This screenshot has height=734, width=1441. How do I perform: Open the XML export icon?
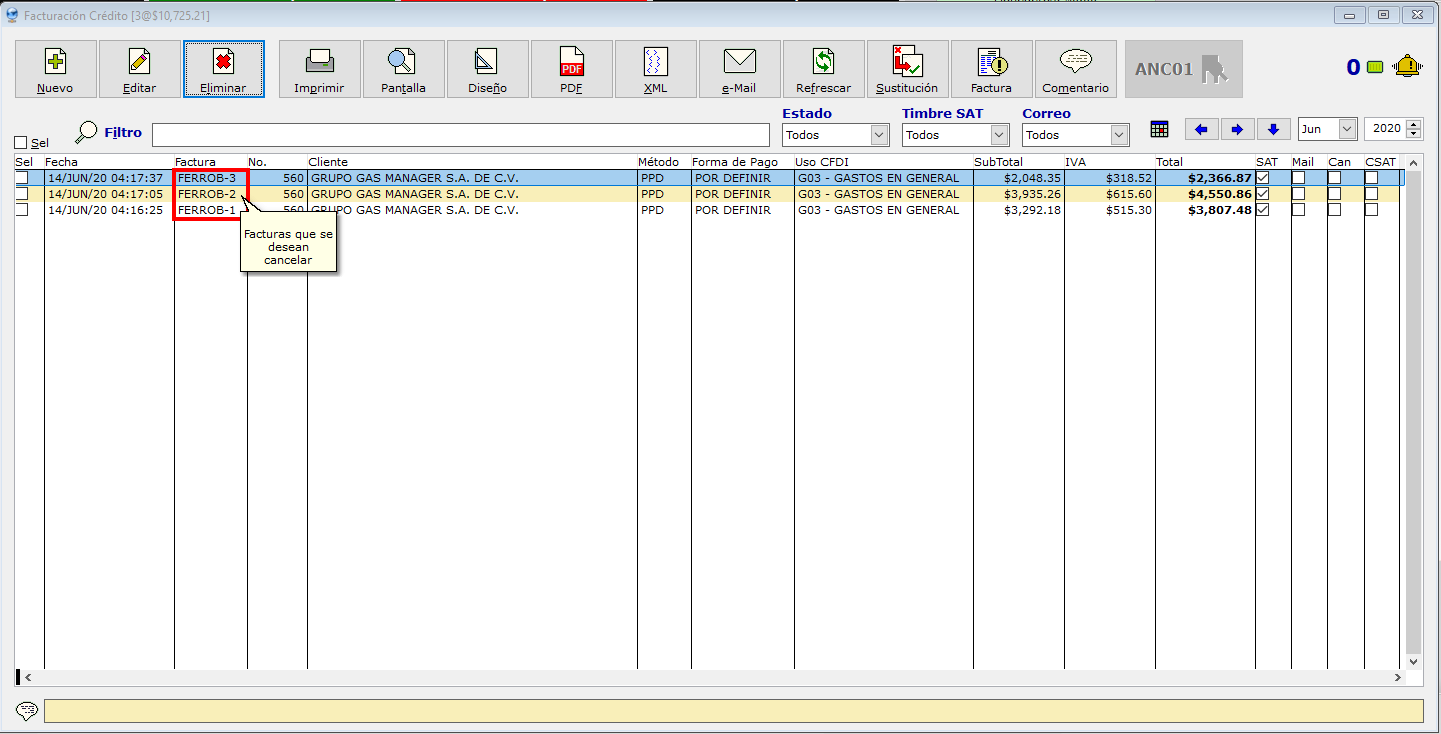(x=655, y=69)
